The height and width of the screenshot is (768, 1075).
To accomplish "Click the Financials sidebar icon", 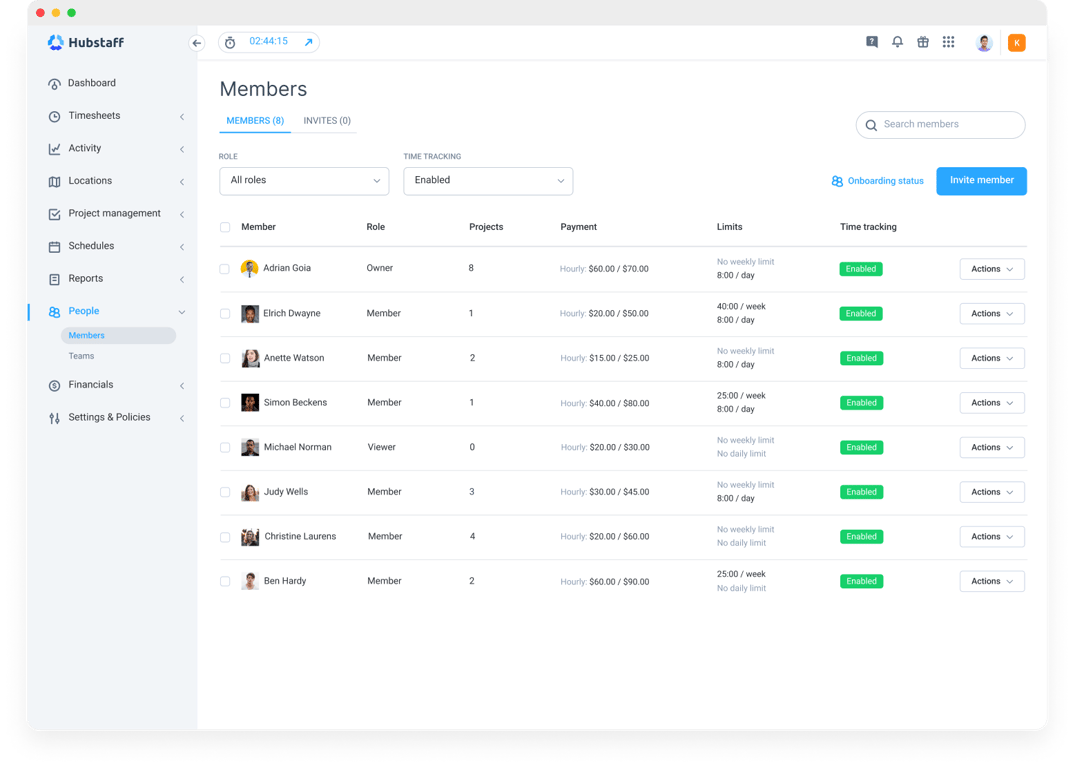I will click(52, 385).
